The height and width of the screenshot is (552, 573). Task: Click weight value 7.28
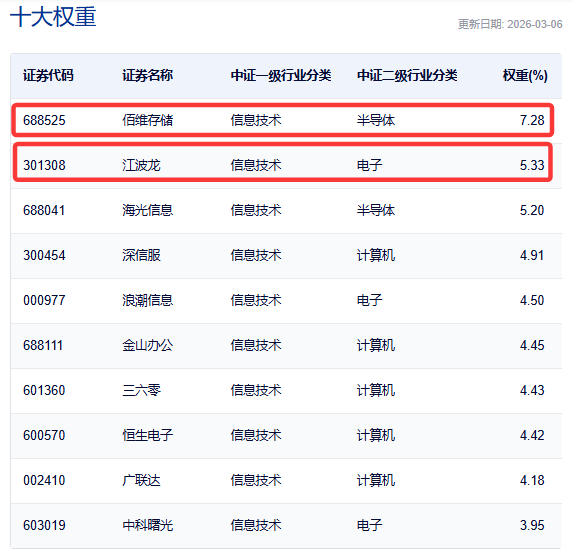(532, 120)
